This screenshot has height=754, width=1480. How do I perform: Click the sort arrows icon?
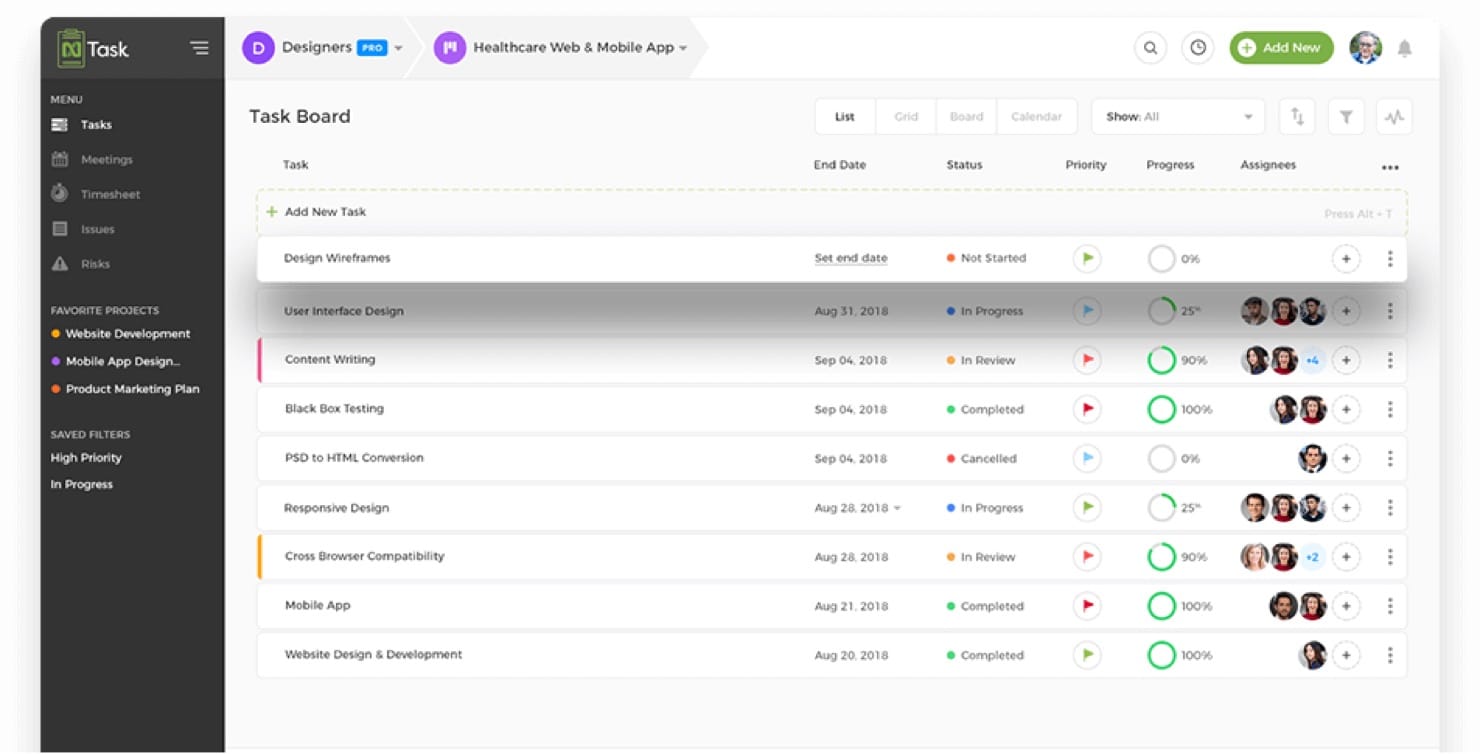click(x=1297, y=117)
